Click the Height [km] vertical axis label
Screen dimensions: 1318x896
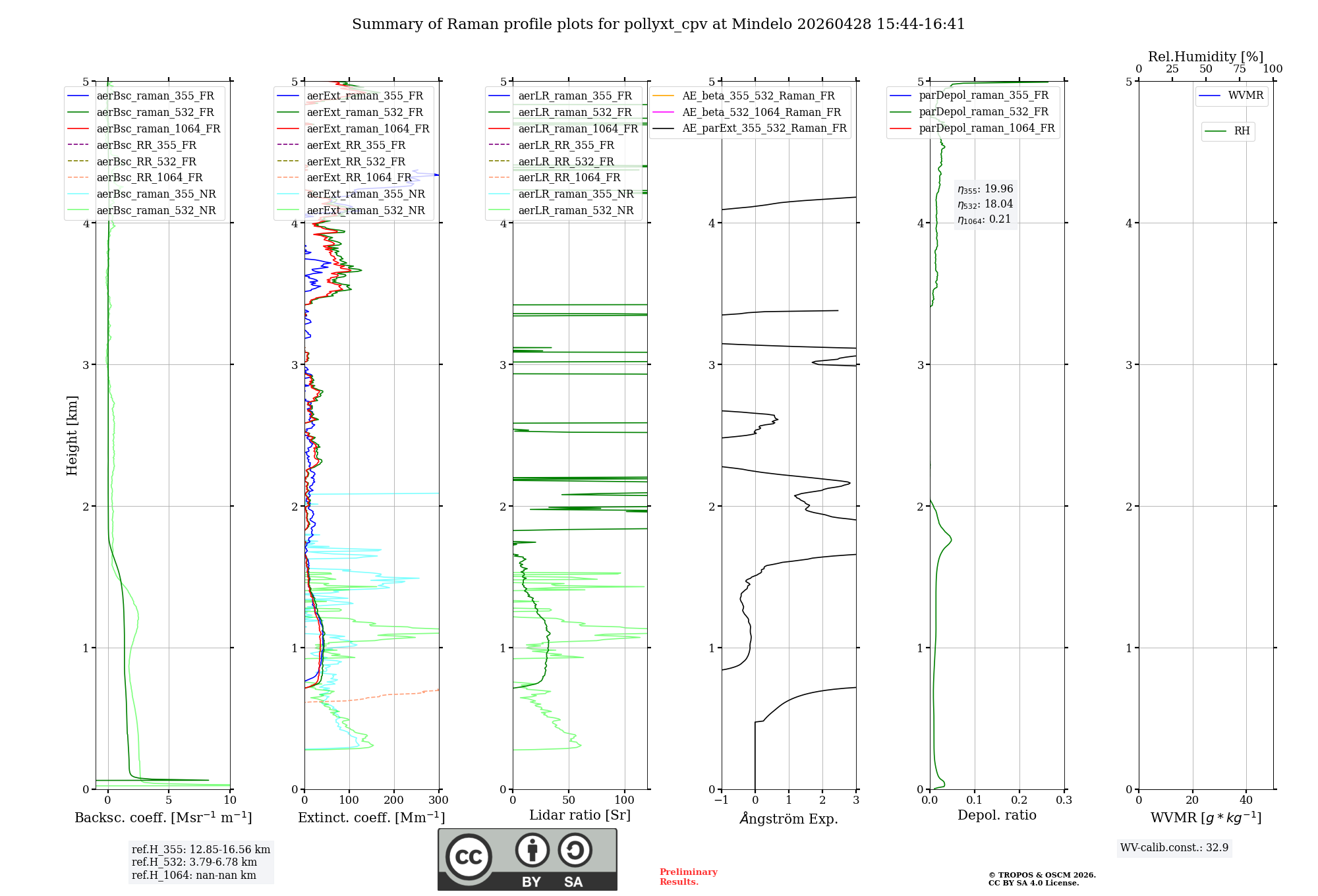click(x=72, y=435)
